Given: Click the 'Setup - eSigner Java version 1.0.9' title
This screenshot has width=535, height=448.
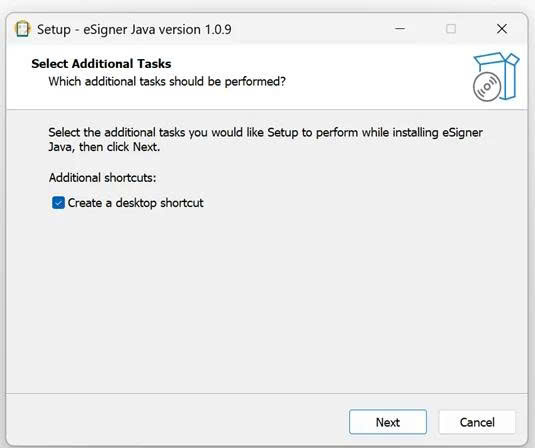Looking at the screenshot, I should [x=134, y=29].
